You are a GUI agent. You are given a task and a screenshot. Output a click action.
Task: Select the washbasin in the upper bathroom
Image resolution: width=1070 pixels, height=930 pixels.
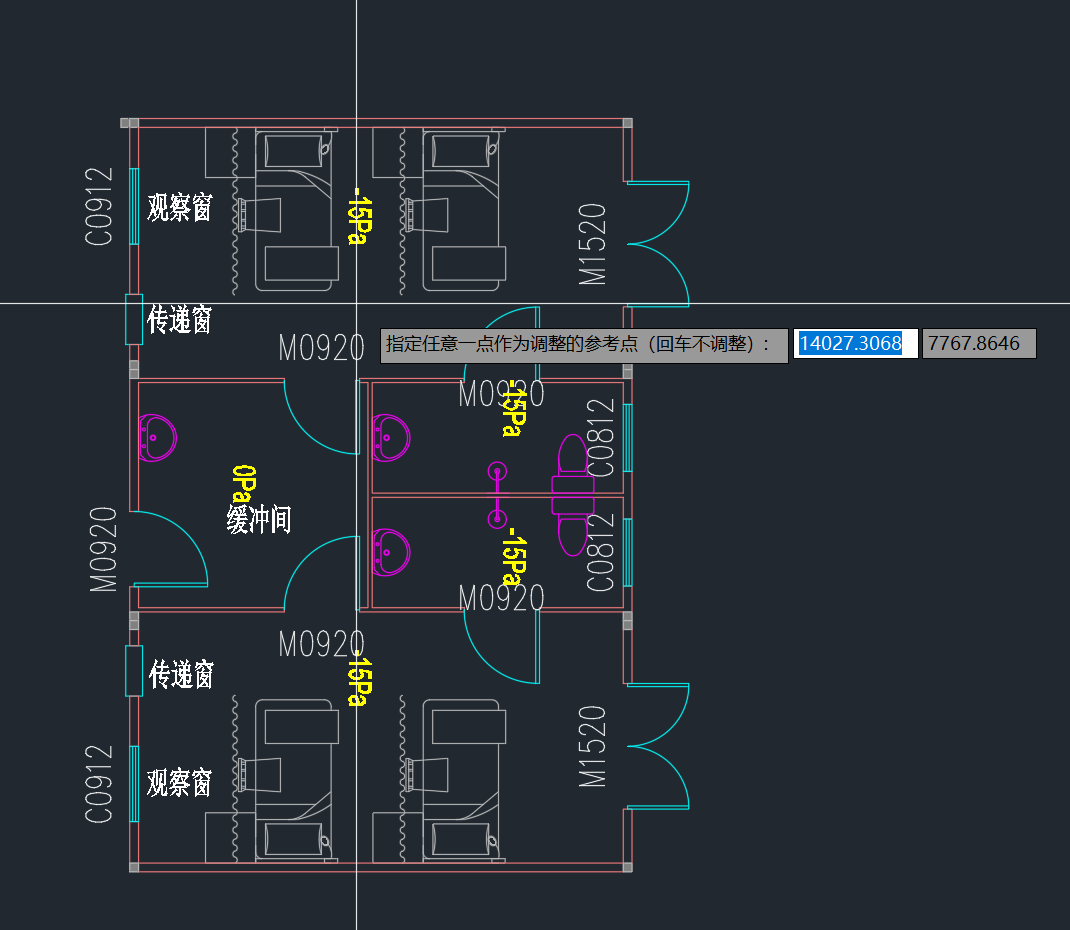click(x=391, y=438)
